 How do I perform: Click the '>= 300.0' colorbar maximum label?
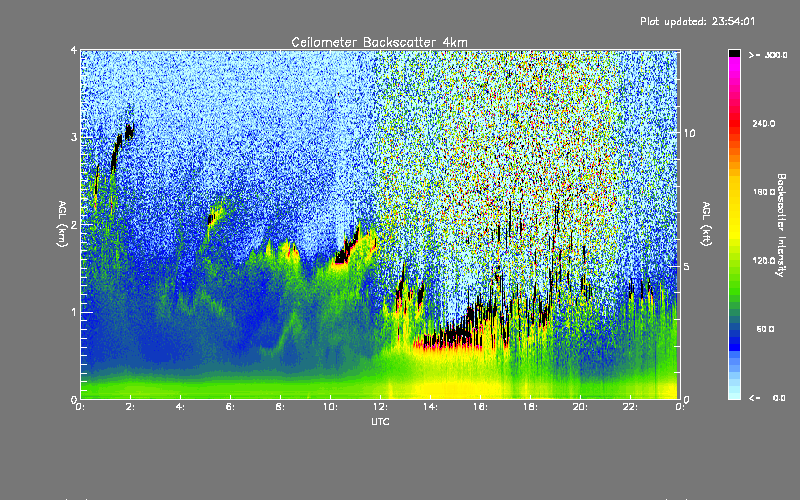tap(768, 55)
